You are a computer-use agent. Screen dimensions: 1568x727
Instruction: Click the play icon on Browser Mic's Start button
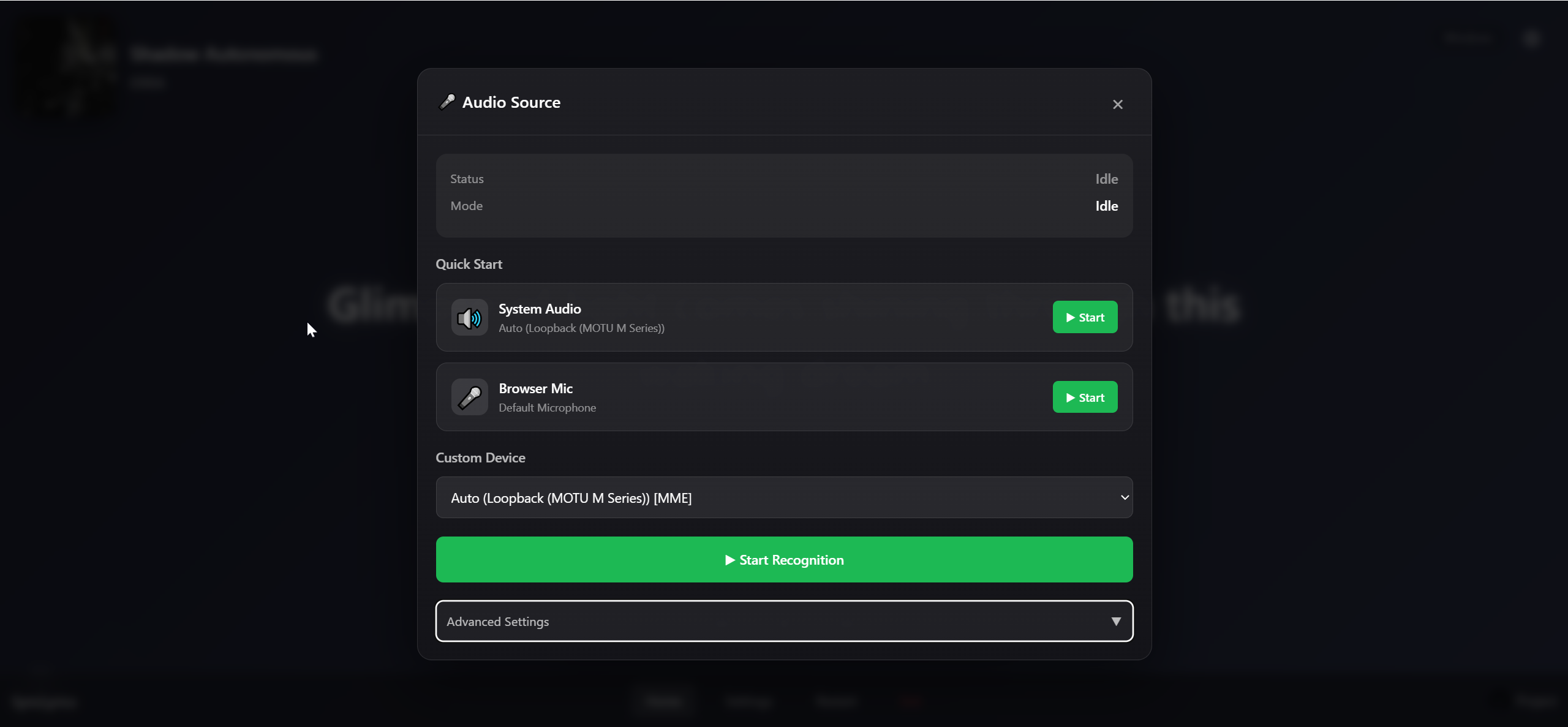pyautogui.click(x=1069, y=397)
